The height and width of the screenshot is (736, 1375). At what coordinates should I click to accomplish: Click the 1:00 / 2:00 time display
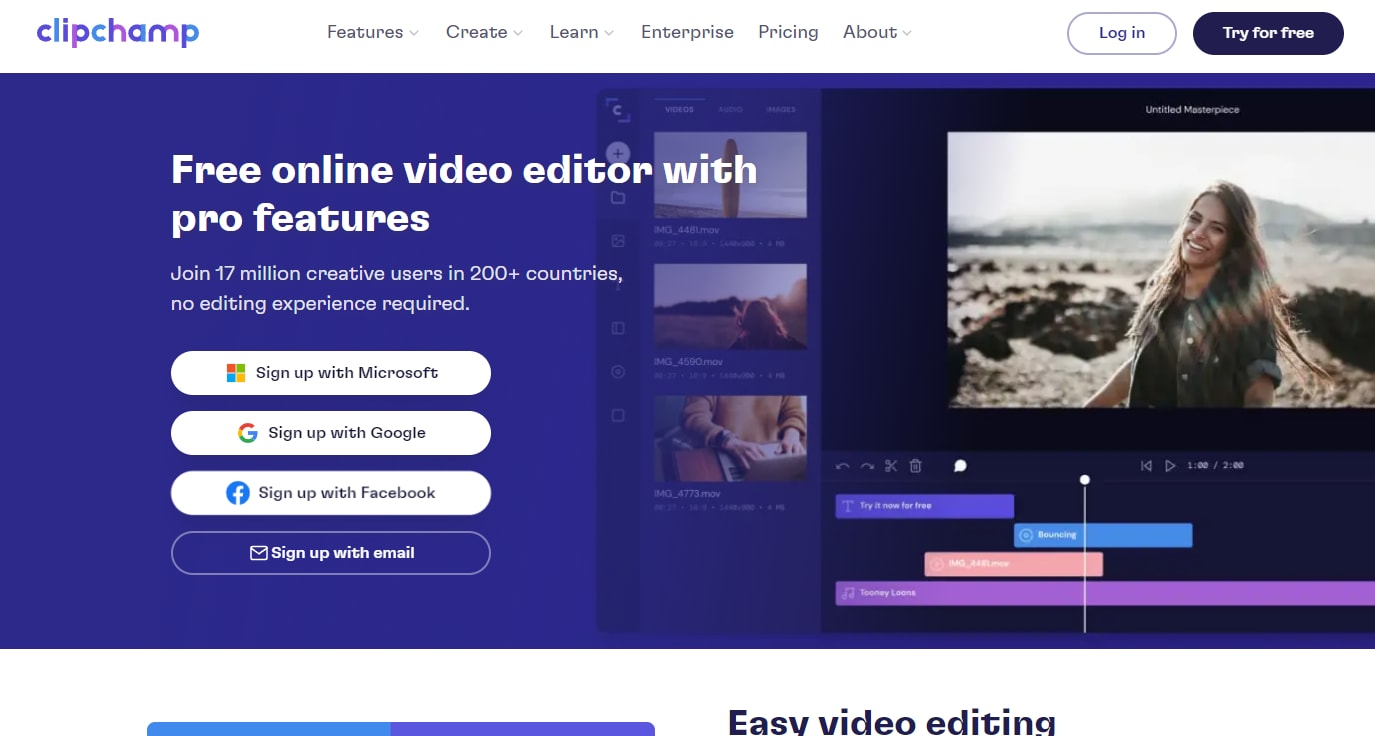[1215, 466]
